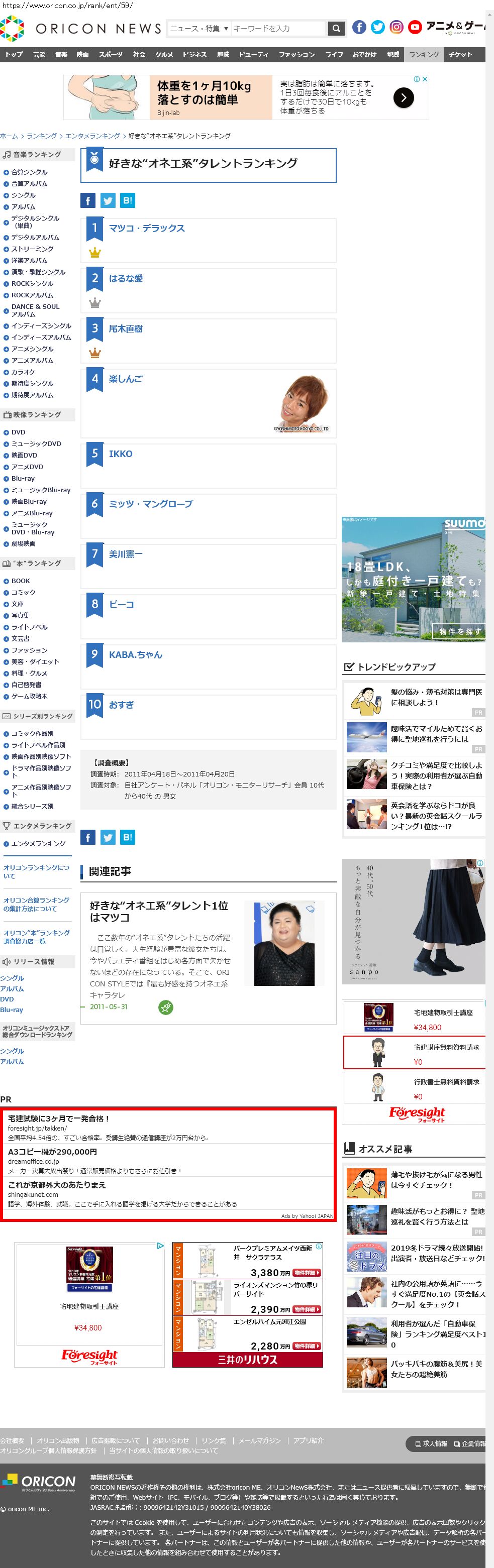
Task: Open the 求人情報 footer button
Action: [x=431, y=1443]
